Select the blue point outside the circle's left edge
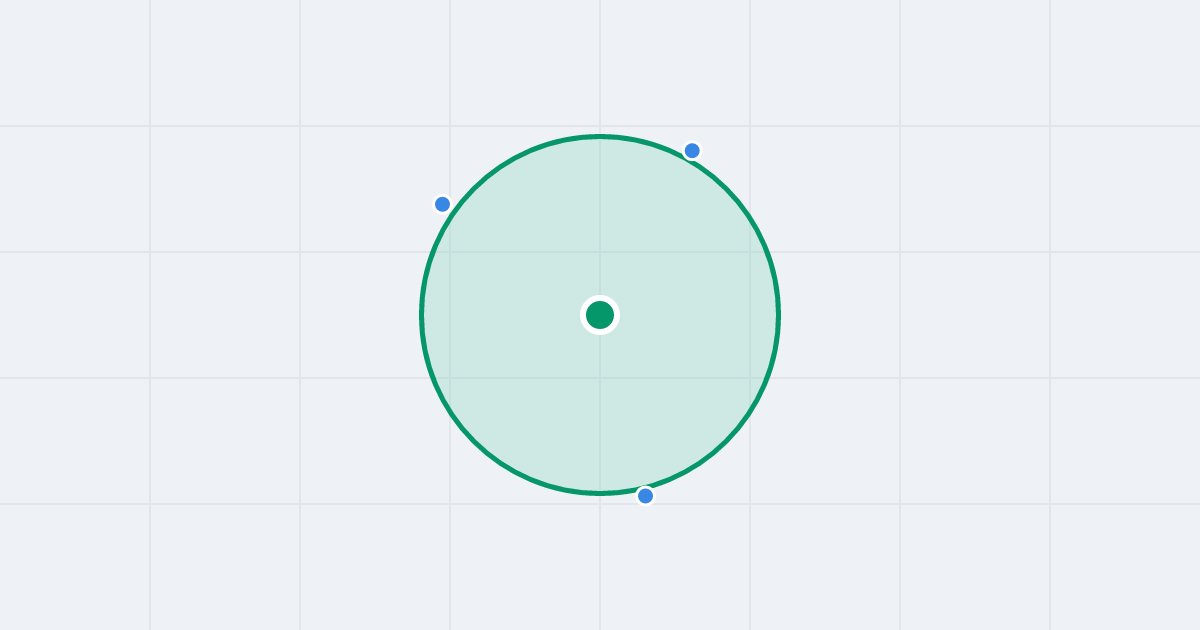 point(443,204)
